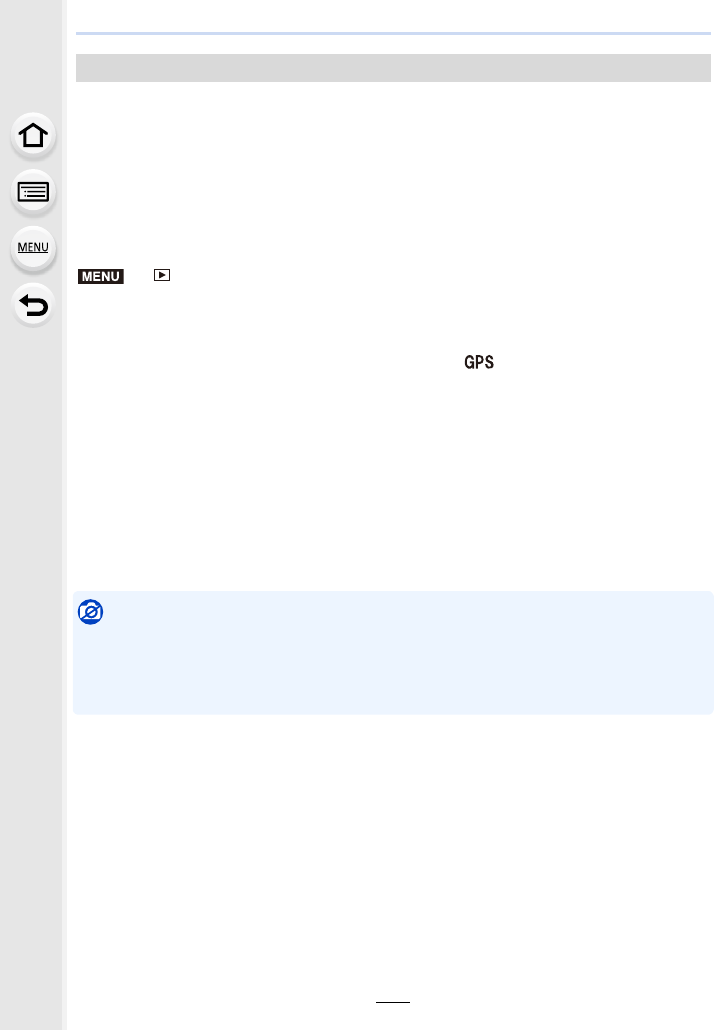Screen dimensions: 714x1030
Task: Select the inverted MENU badge in body
Action: pyautogui.click(x=100, y=277)
